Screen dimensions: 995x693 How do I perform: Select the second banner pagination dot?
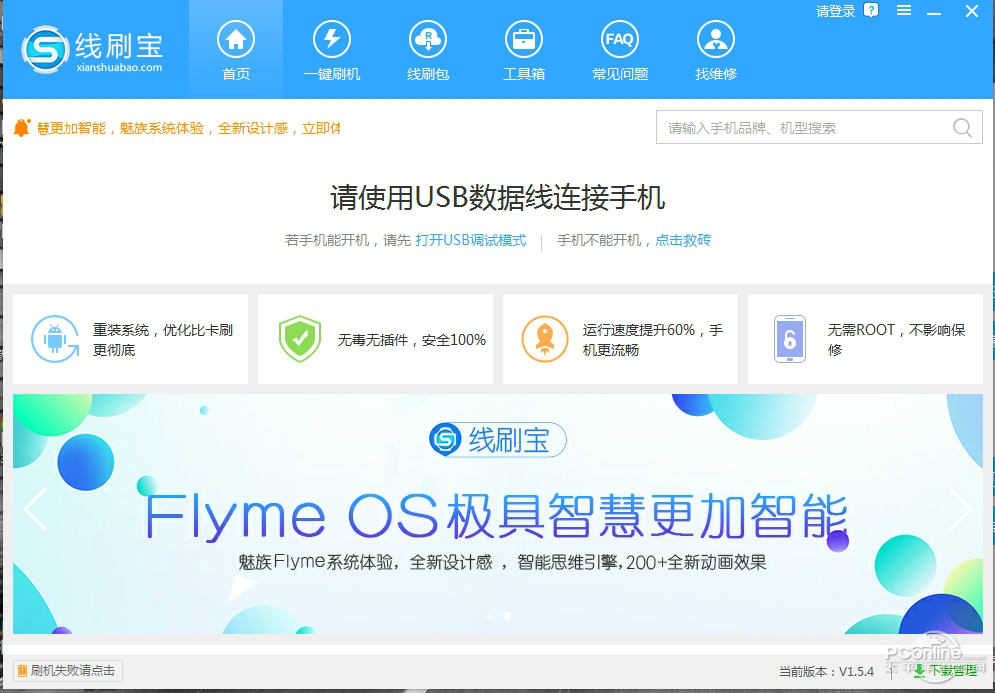click(x=506, y=616)
